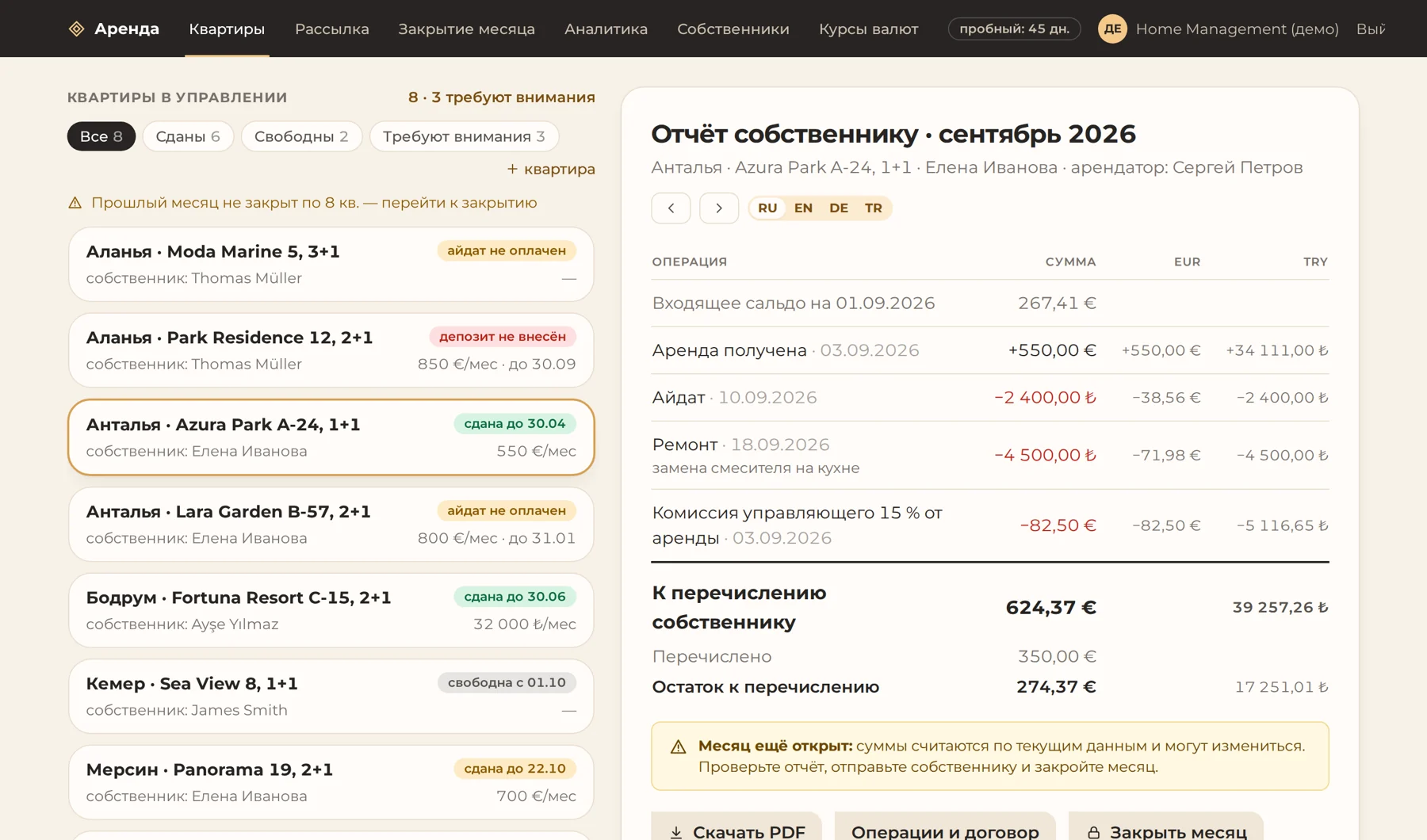This screenshot has width=1427, height=840.
Task: Select the Кемер · Sea View 8 card
Action: 331,697
